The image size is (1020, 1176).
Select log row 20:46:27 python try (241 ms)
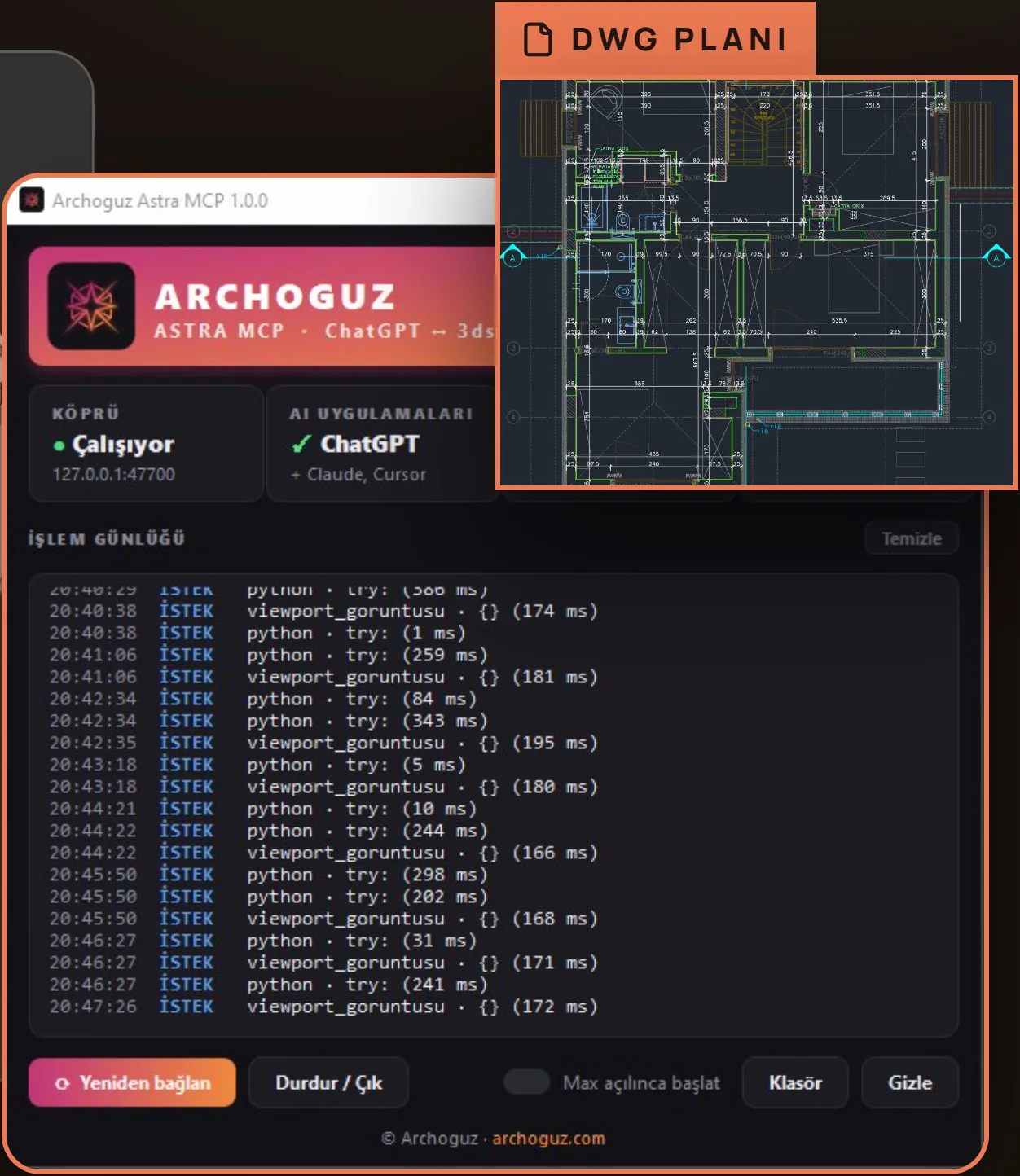click(269, 985)
